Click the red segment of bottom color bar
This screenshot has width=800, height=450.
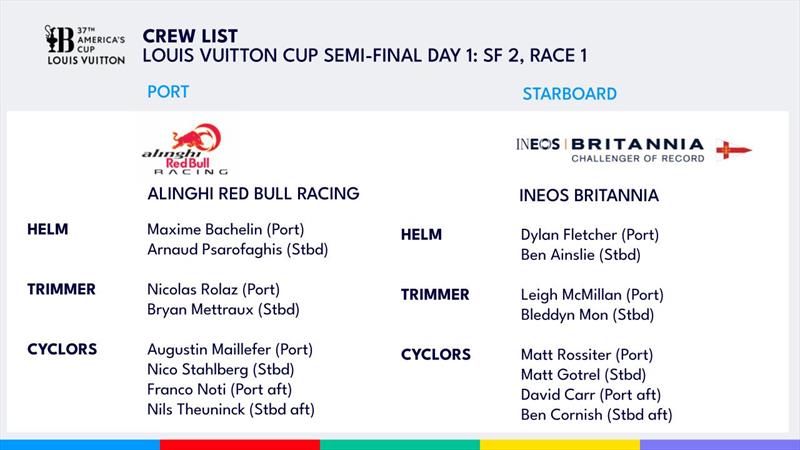pyautogui.click(x=240, y=445)
